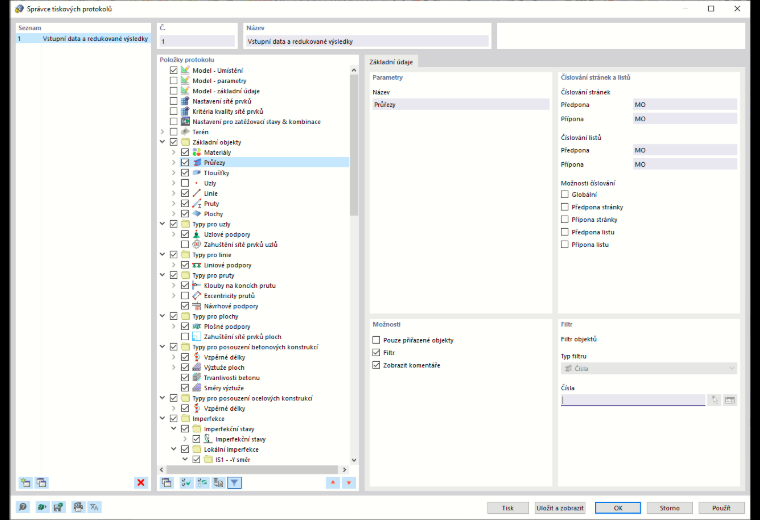Click the Klouby na koncích prutu icon
This screenshot has width=760, height=520.
[197, 285]
